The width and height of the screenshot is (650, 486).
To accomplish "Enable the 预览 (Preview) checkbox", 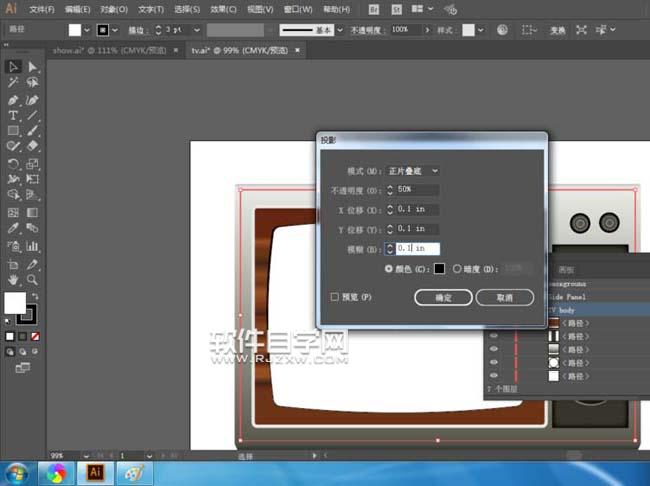I will tap(335, 297).
